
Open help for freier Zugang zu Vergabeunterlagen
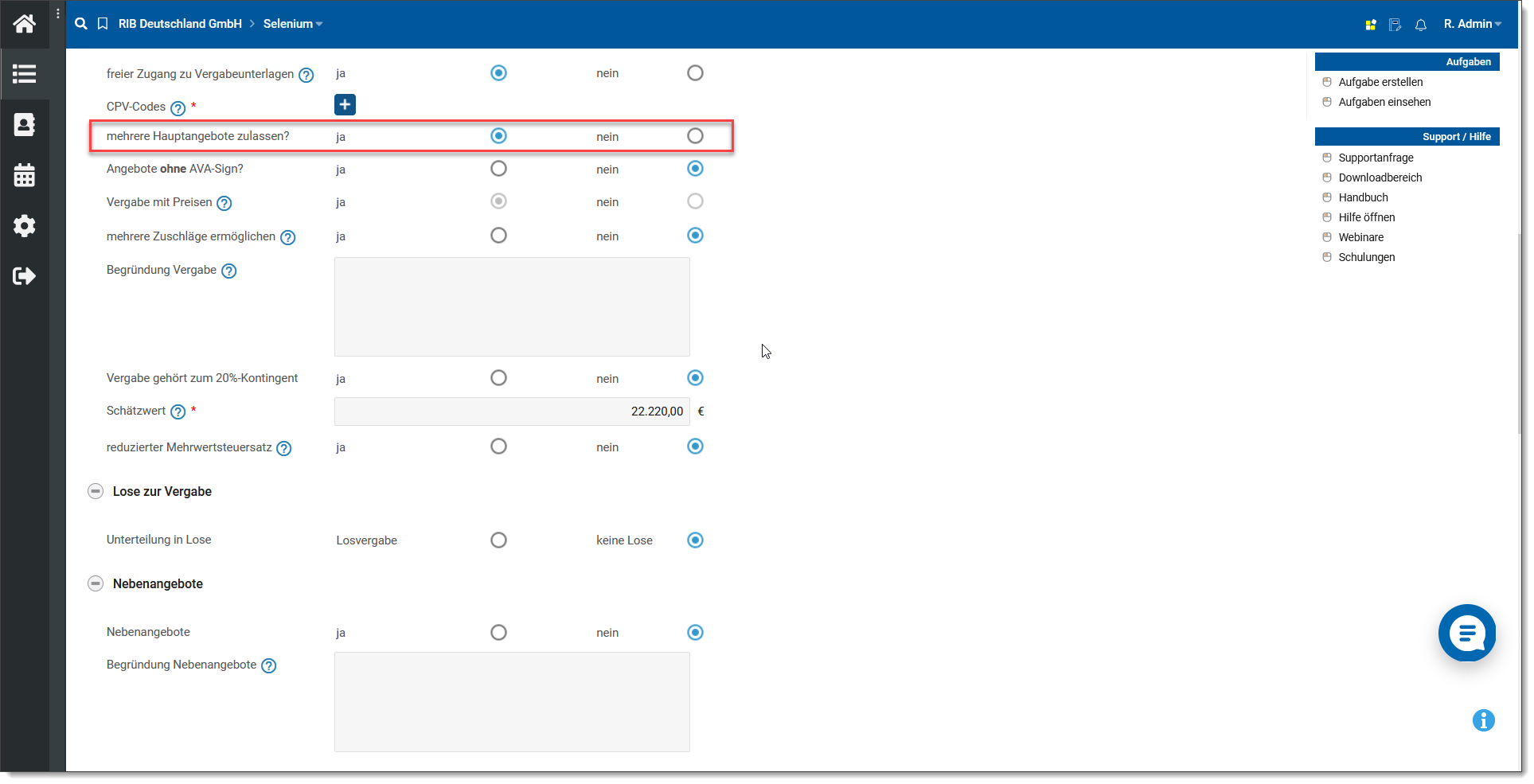tap(306, 76)
